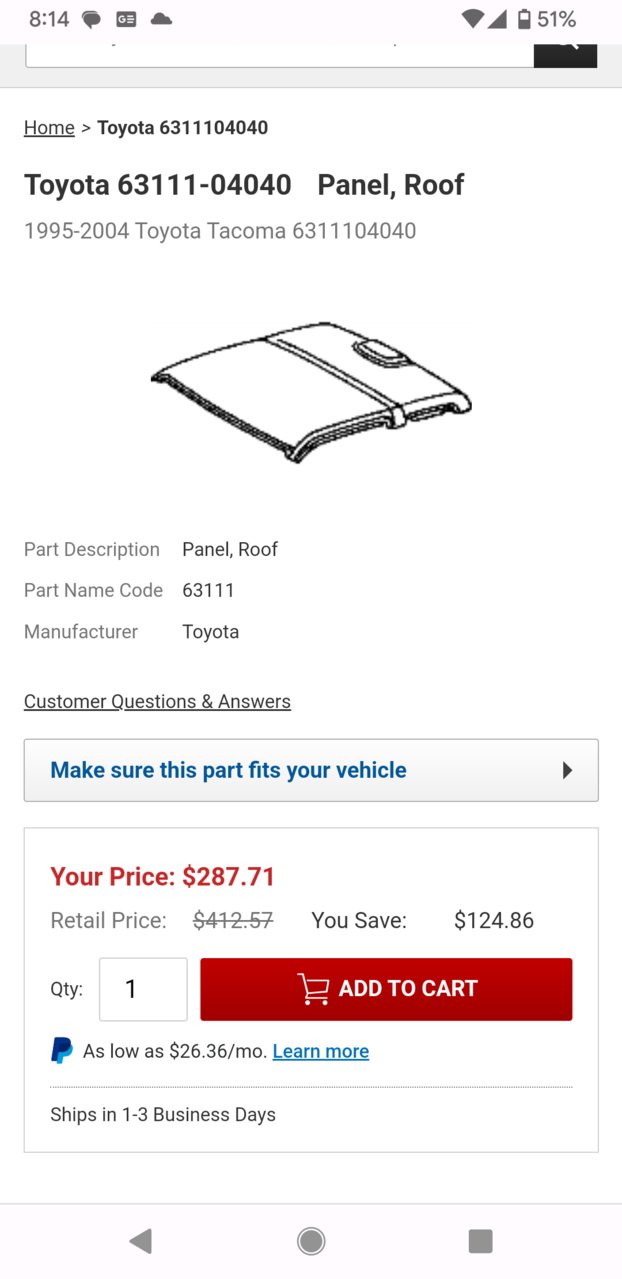Open Customer Questions & Answers link
The width and height of the screenshot is (622, 1279).
tap(157, 701)
